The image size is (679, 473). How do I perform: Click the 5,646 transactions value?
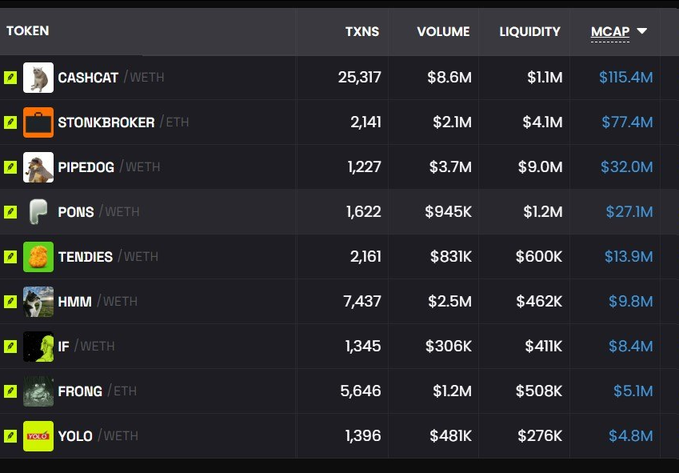click(x=361, y=391)
